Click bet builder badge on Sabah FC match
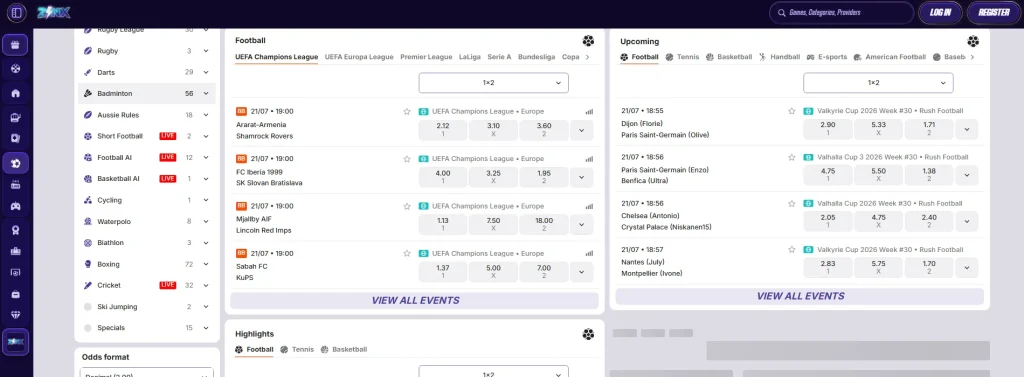 241,253
